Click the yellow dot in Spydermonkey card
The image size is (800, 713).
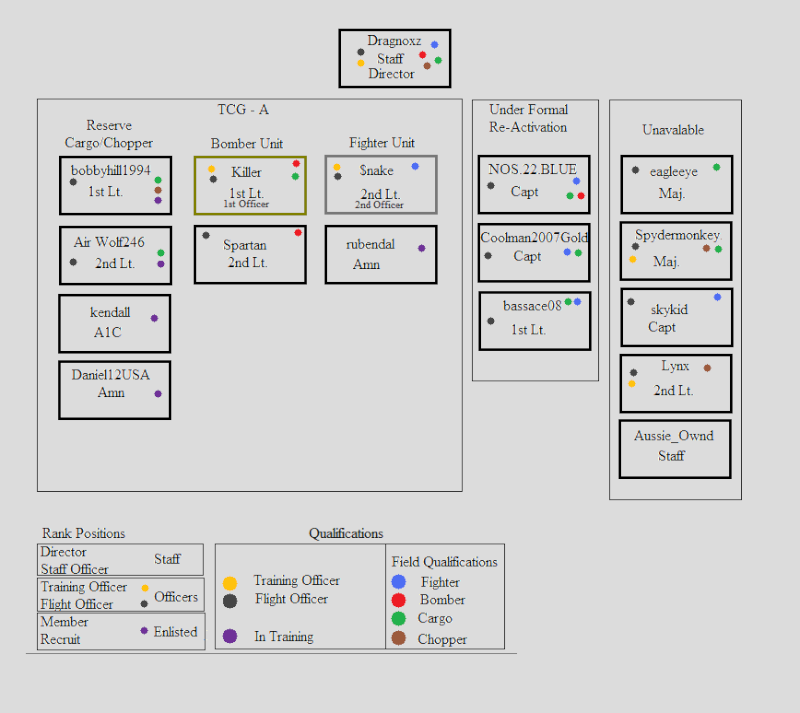[633, 259]
